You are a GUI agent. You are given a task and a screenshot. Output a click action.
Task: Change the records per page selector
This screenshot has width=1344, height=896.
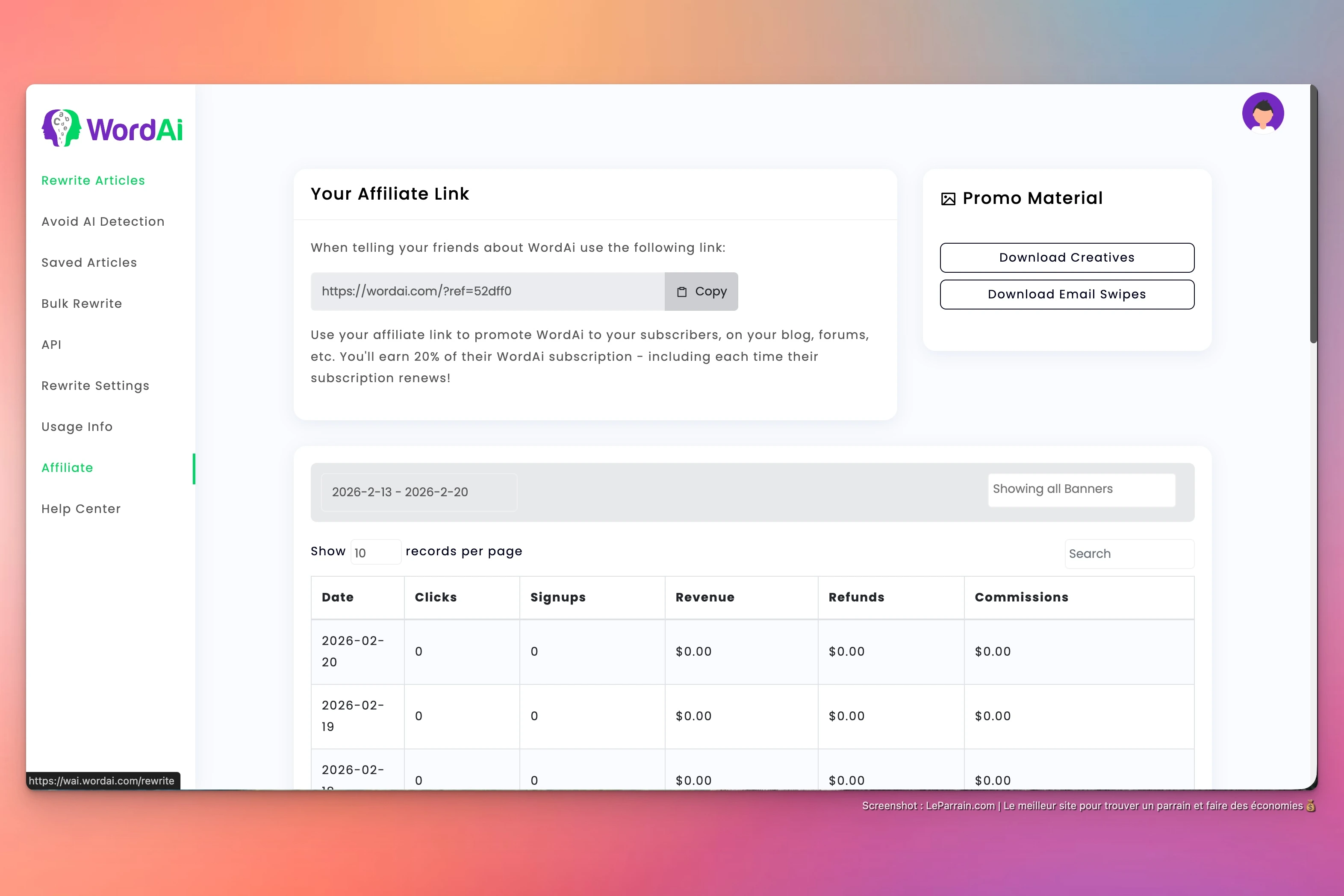pos(375,553)
